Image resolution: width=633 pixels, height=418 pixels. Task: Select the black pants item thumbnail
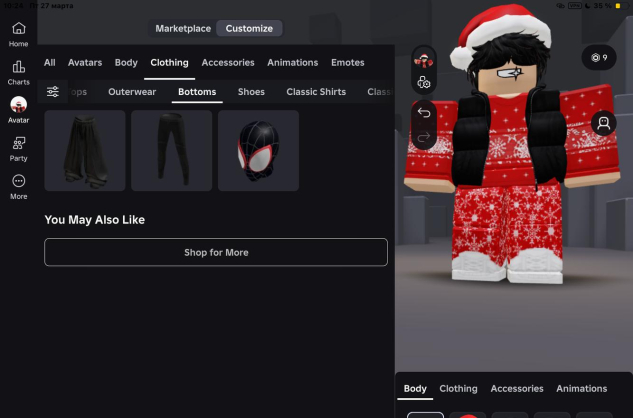pos(171,151)
